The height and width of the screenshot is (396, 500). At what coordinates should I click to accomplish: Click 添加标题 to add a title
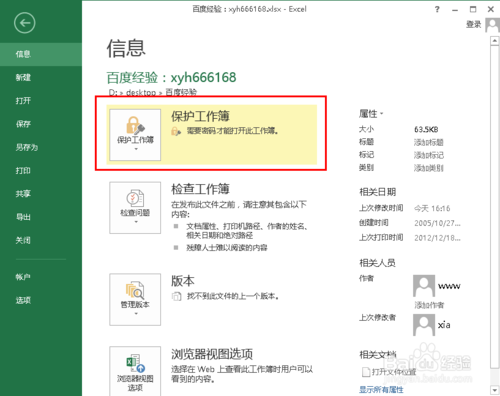(429, 142)
